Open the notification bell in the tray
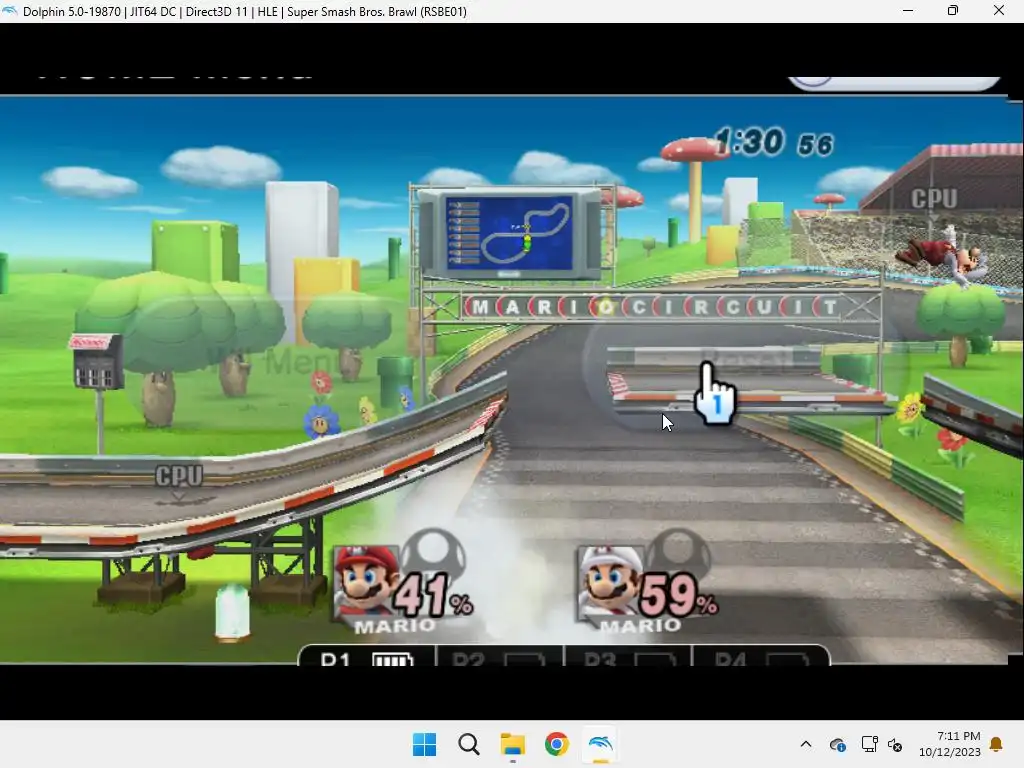 coord(997,744)
